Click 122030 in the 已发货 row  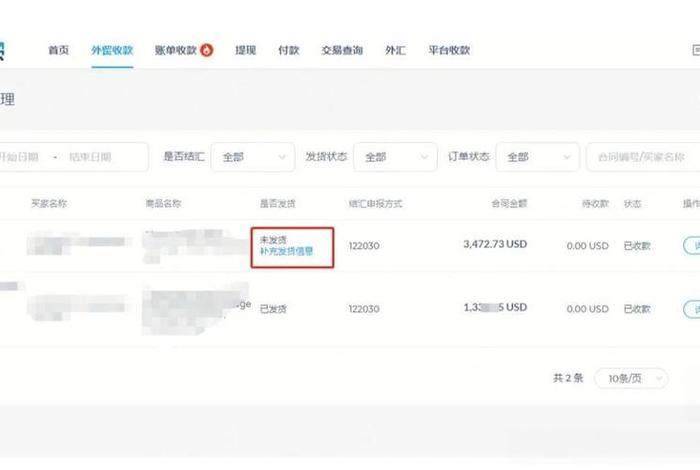[364, 308]
